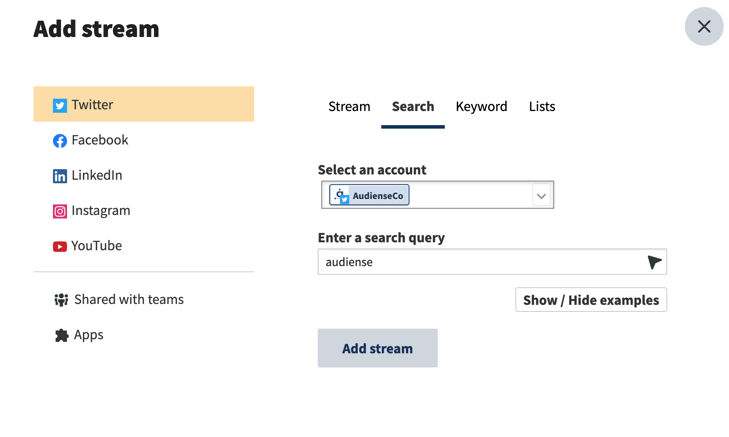Click the Add stream button
729x437 pixels.
click(x=378, y=348)
